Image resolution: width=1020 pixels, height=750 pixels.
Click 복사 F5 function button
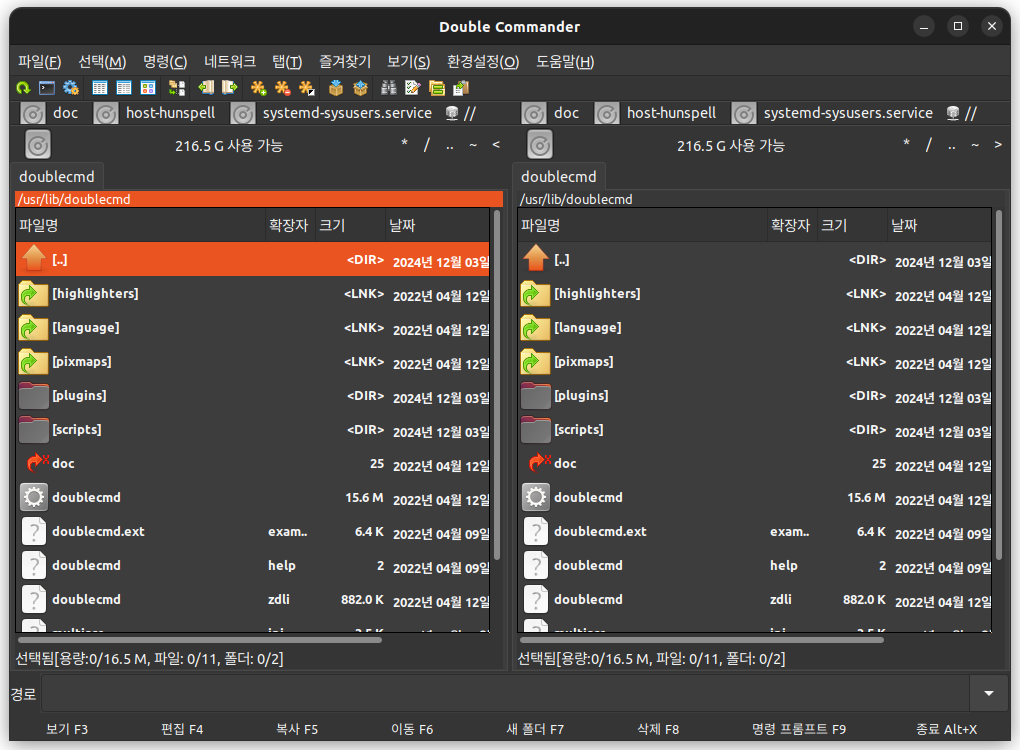pos(297,729)
